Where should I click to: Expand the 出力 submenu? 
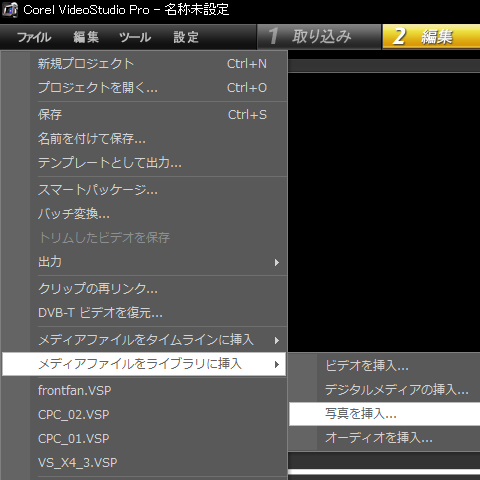144,262
